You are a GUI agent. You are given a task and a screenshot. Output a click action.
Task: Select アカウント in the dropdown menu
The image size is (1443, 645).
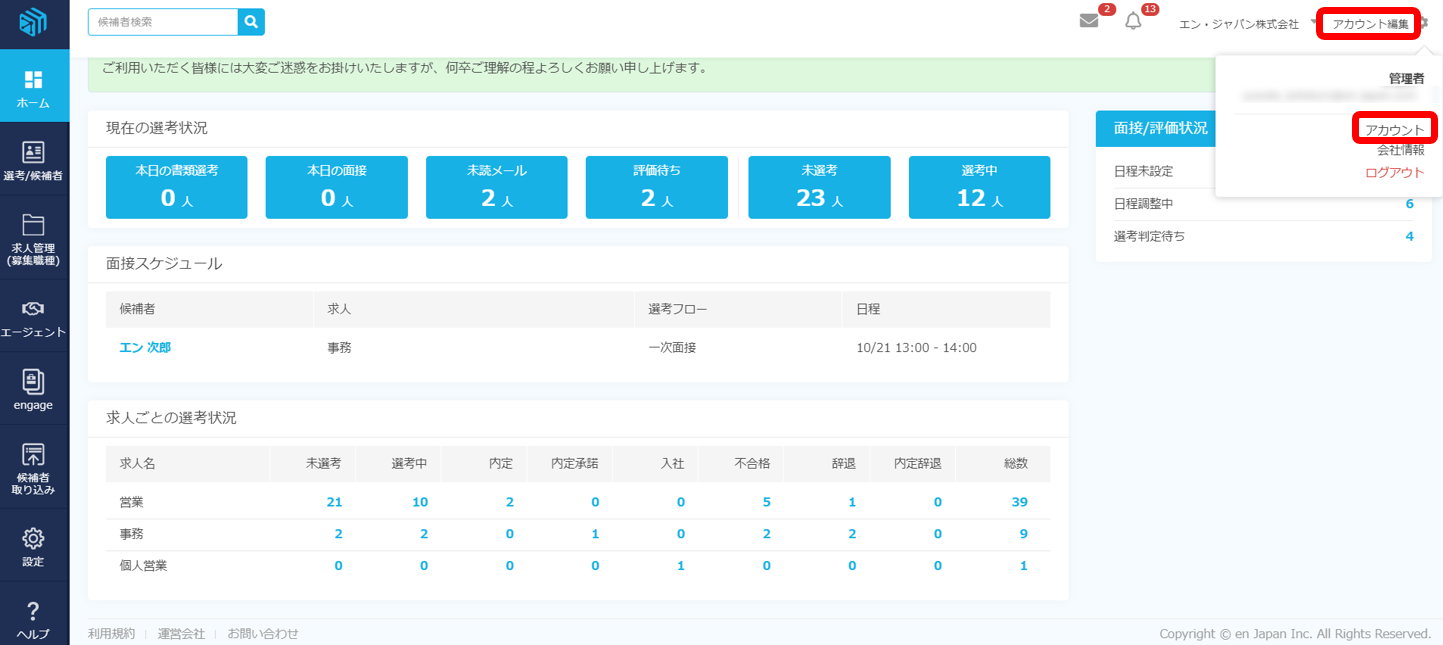tap(1394, 130)
